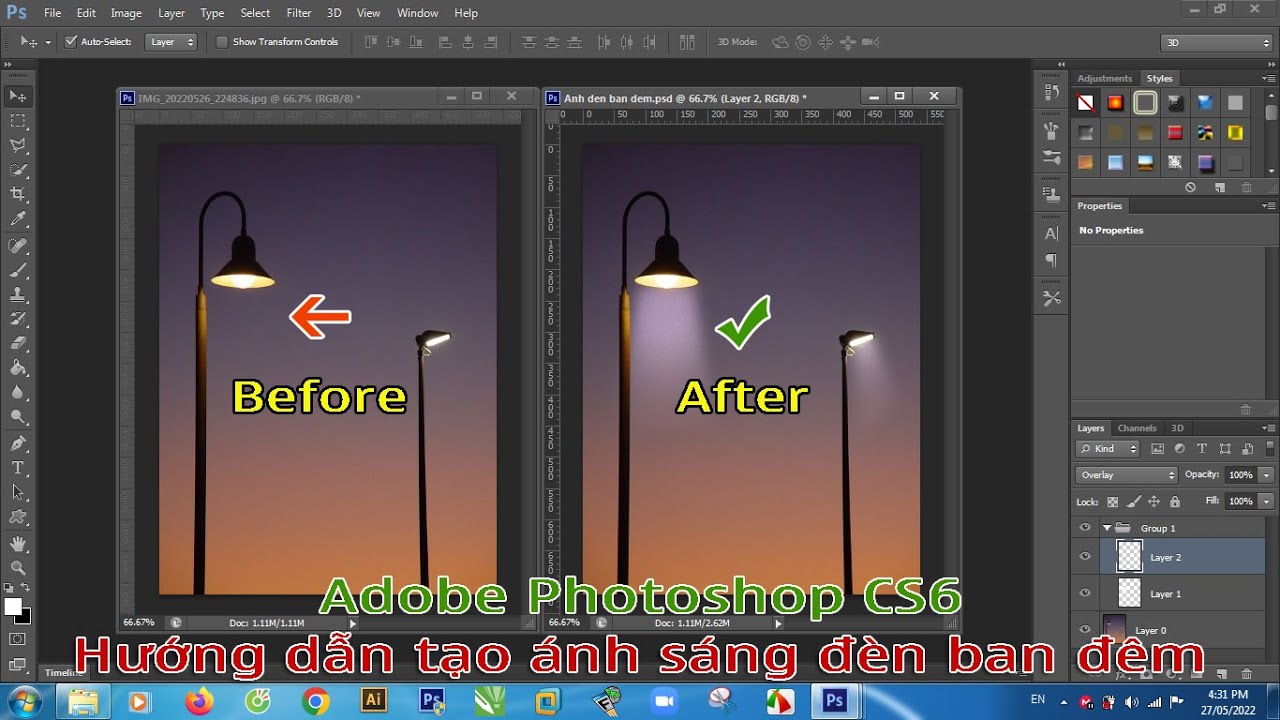Select the Move tool
1280x720 pixels.
[x=18, y=96]
